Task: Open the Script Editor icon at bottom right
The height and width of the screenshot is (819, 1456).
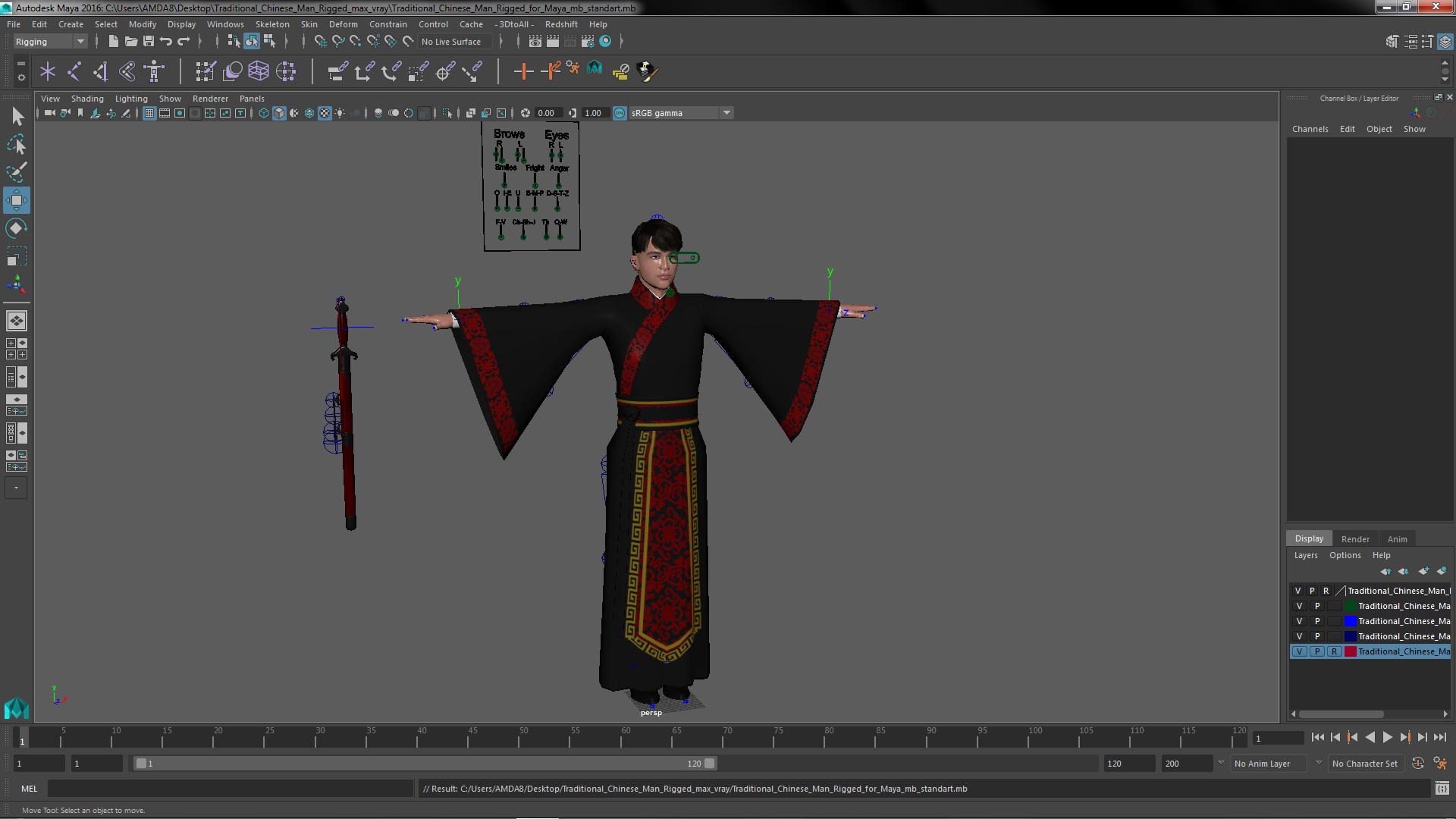Action: [x=1442, y=789]
